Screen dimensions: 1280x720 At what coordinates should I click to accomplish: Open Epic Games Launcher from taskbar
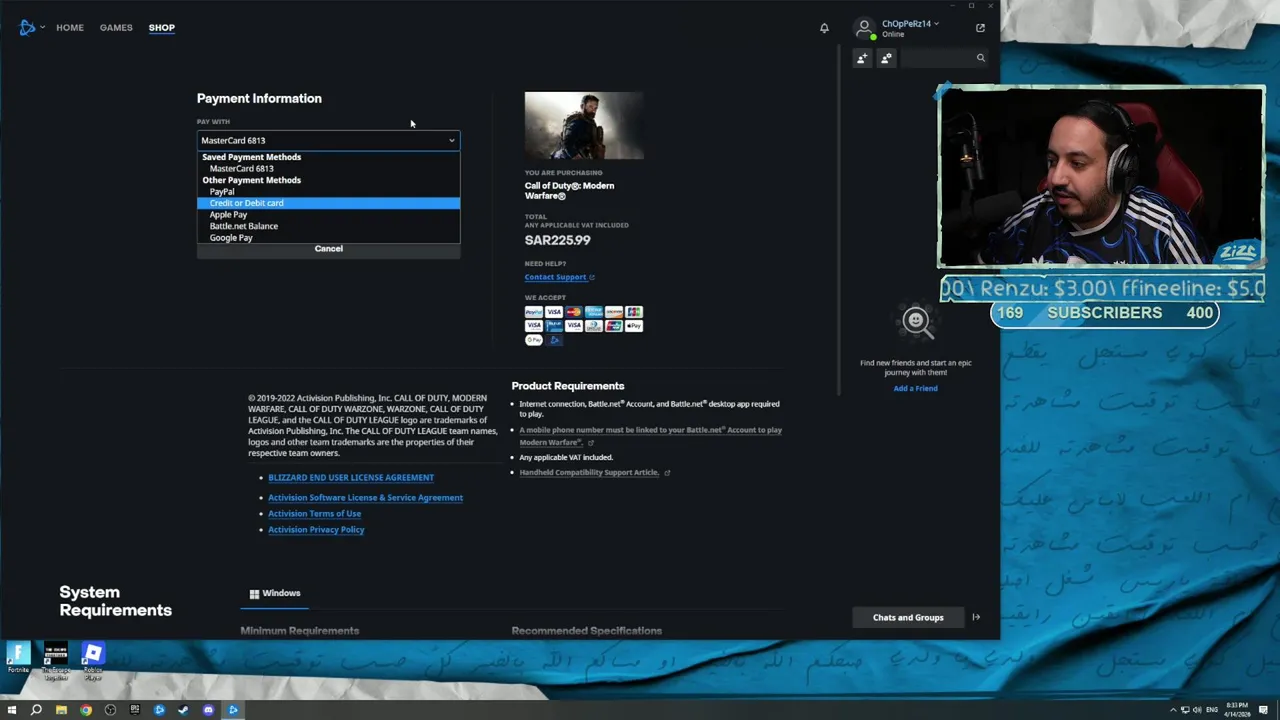tap(135, 710)
